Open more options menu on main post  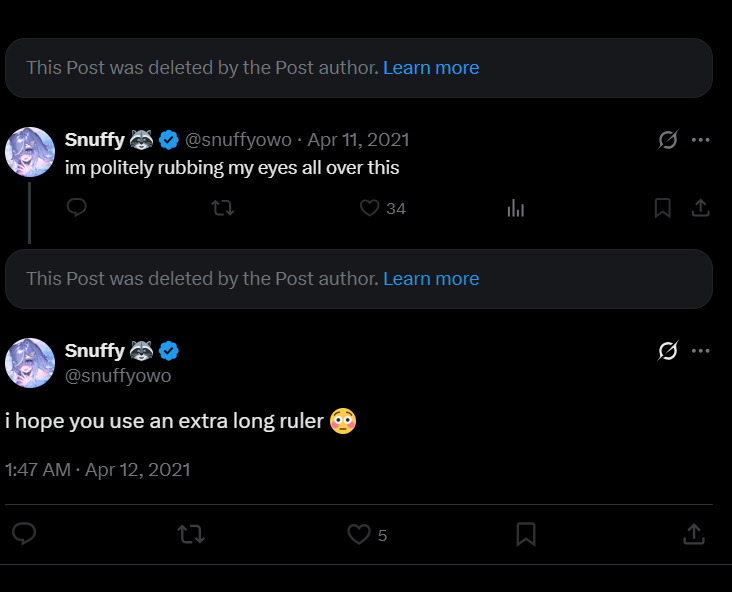tap(701, 351)
